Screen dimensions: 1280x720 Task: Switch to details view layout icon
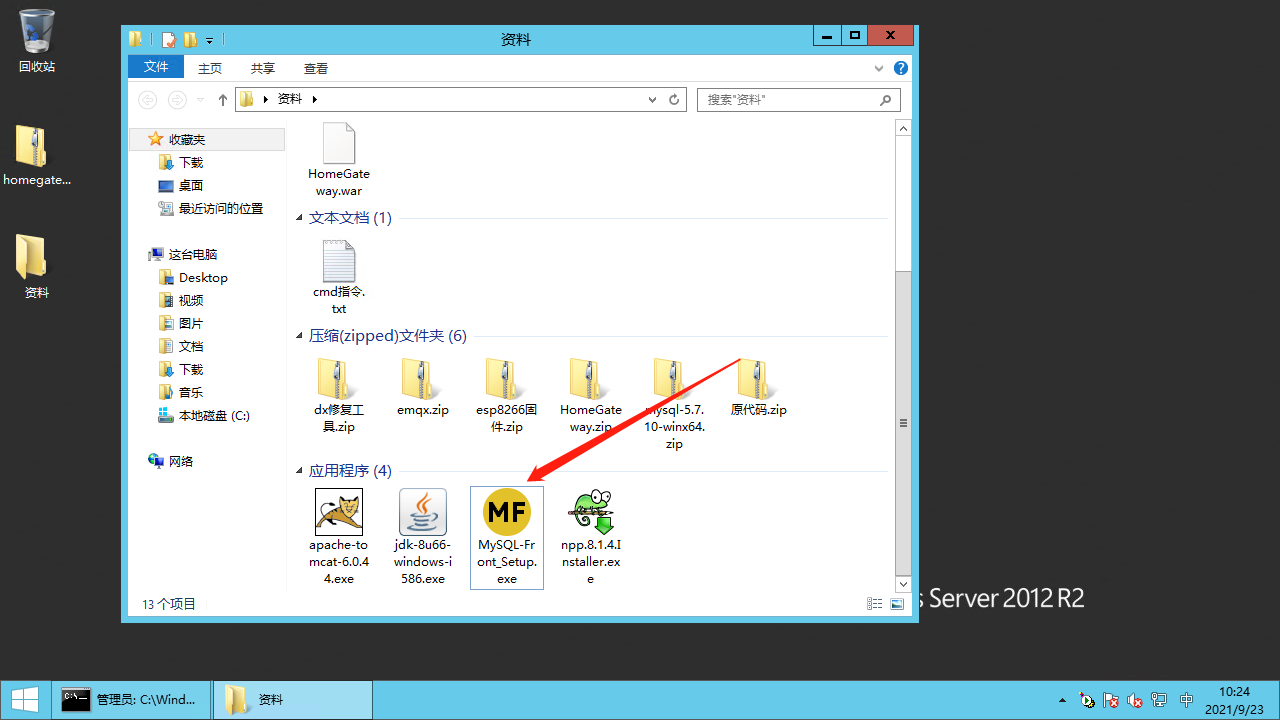(x=875, y=604)
